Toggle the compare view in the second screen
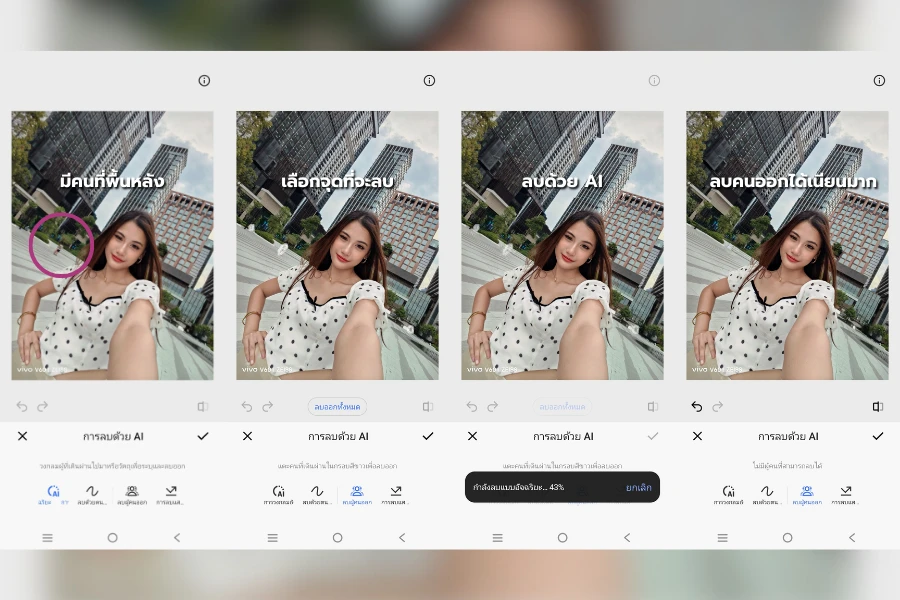The width and height of the screenshot is (900, 600). click(428, 407)
